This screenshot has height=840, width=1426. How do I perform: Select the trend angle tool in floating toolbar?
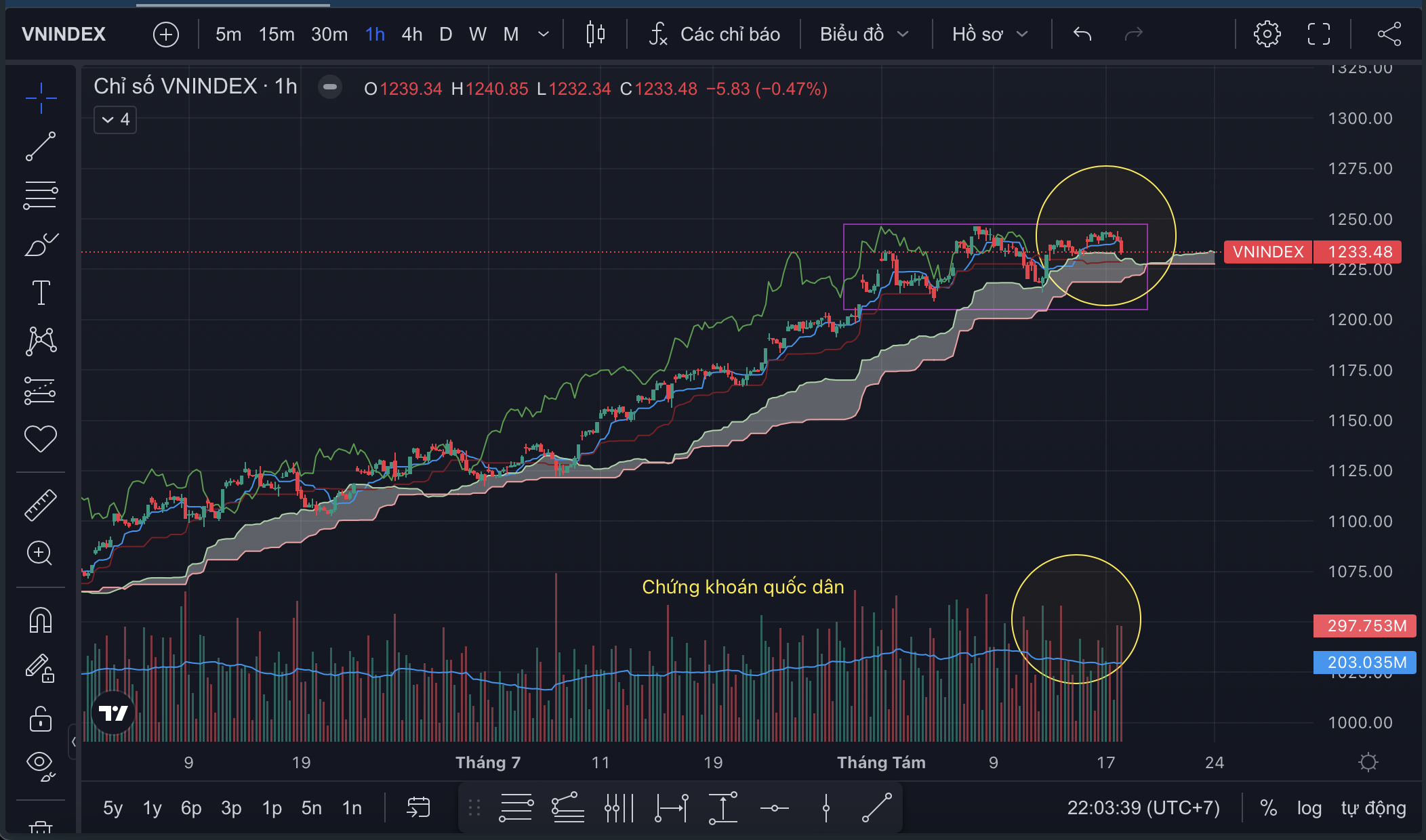point(568,807)
